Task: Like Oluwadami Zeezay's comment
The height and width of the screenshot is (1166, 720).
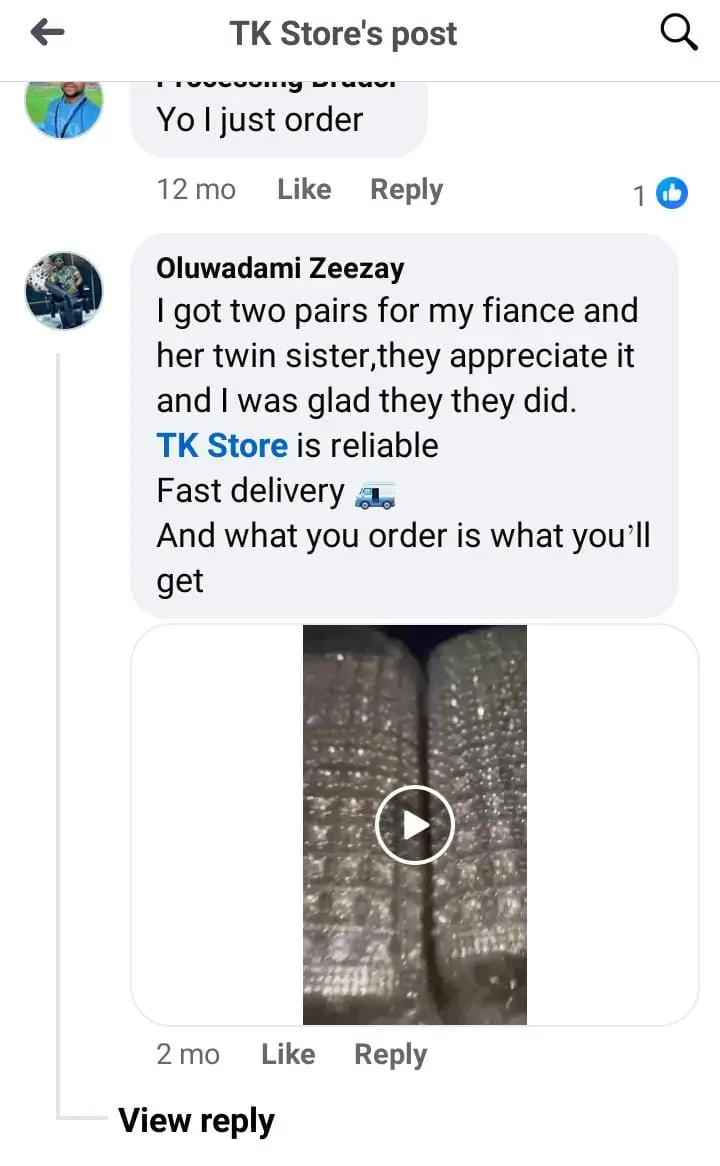Action: coord(288,1054)
